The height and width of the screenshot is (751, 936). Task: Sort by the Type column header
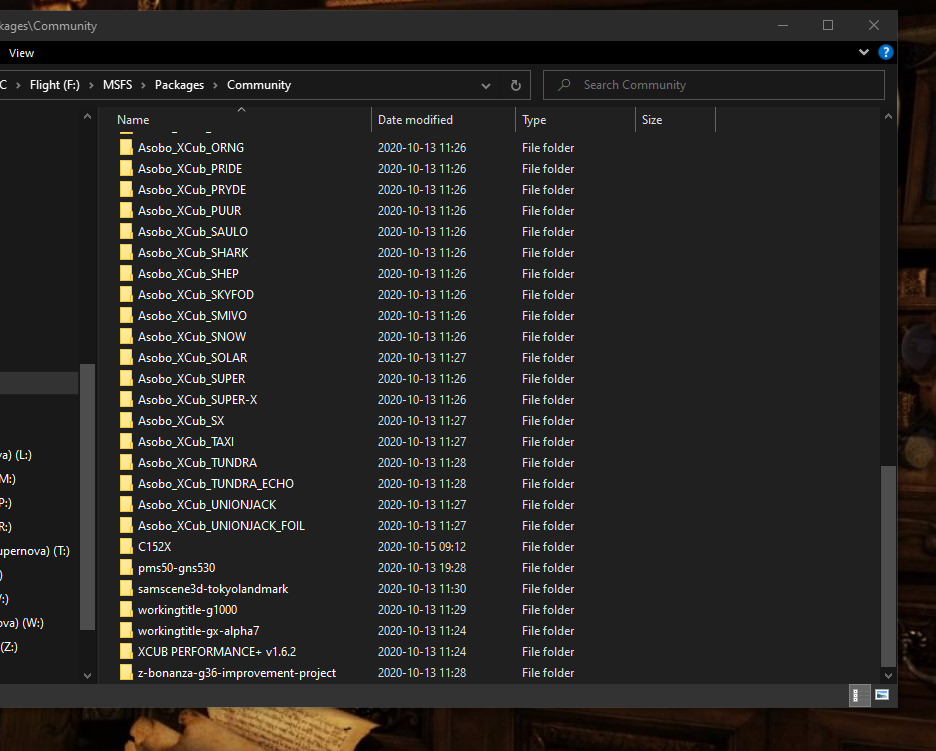coord(575,120)
